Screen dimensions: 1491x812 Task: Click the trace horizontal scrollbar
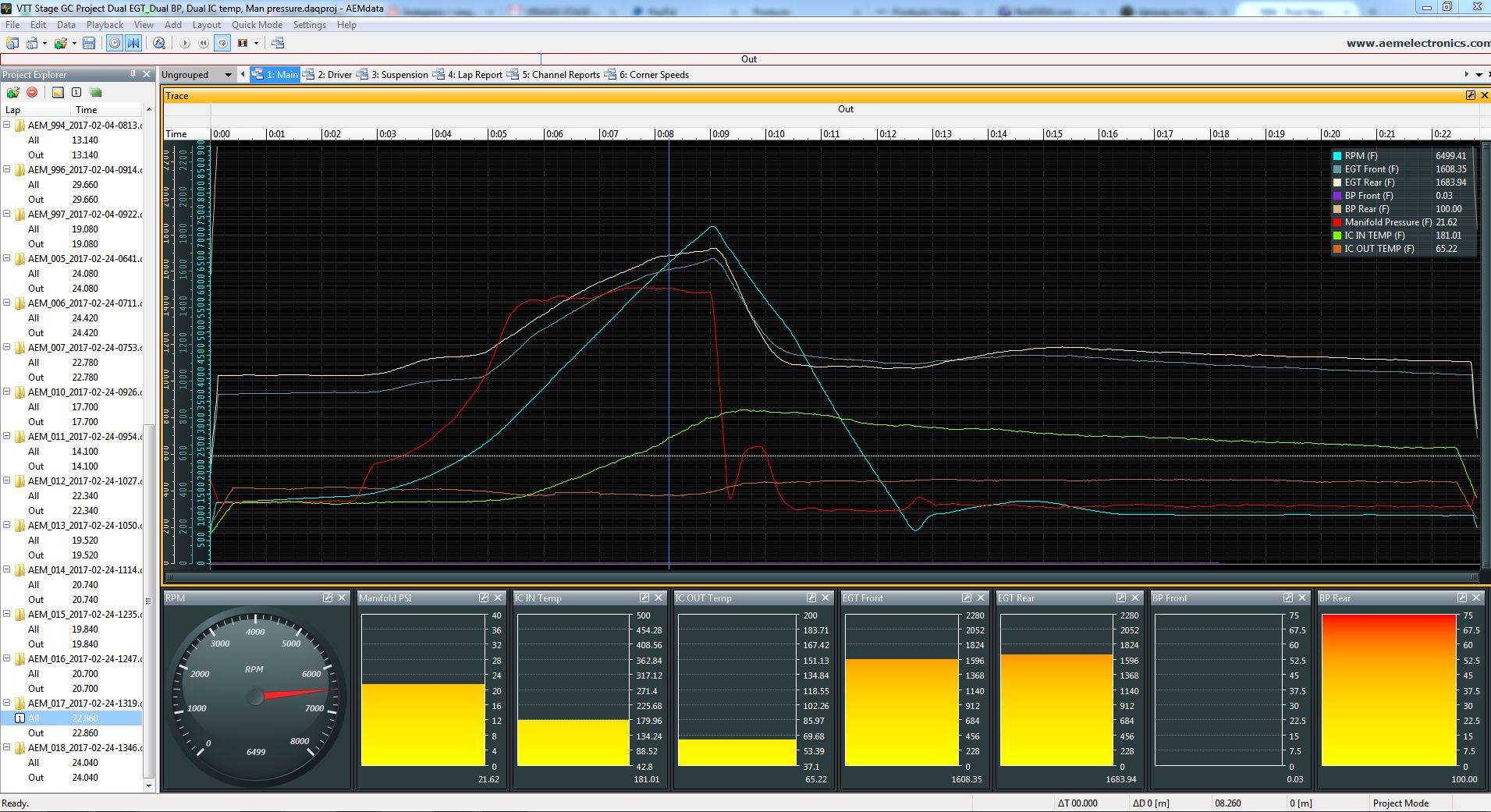click(822, 577)
